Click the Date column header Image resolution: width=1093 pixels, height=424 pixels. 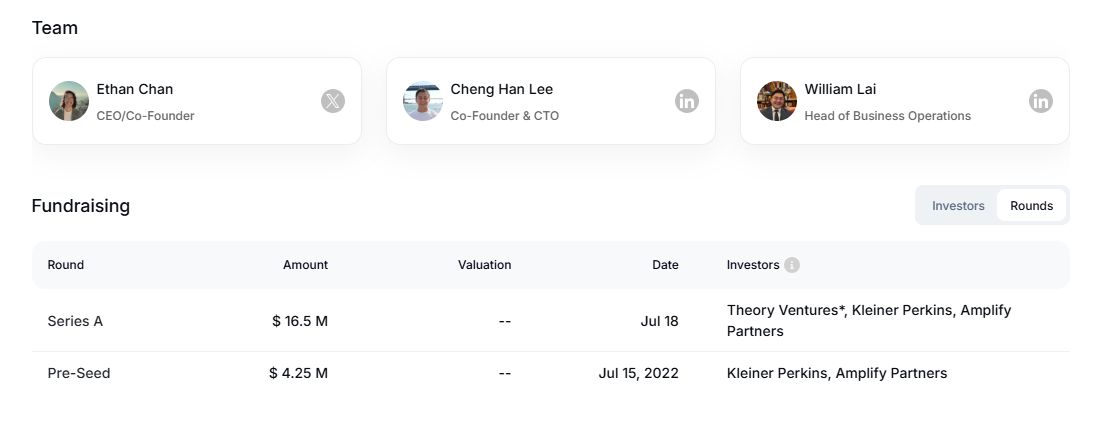coord(665,265)
